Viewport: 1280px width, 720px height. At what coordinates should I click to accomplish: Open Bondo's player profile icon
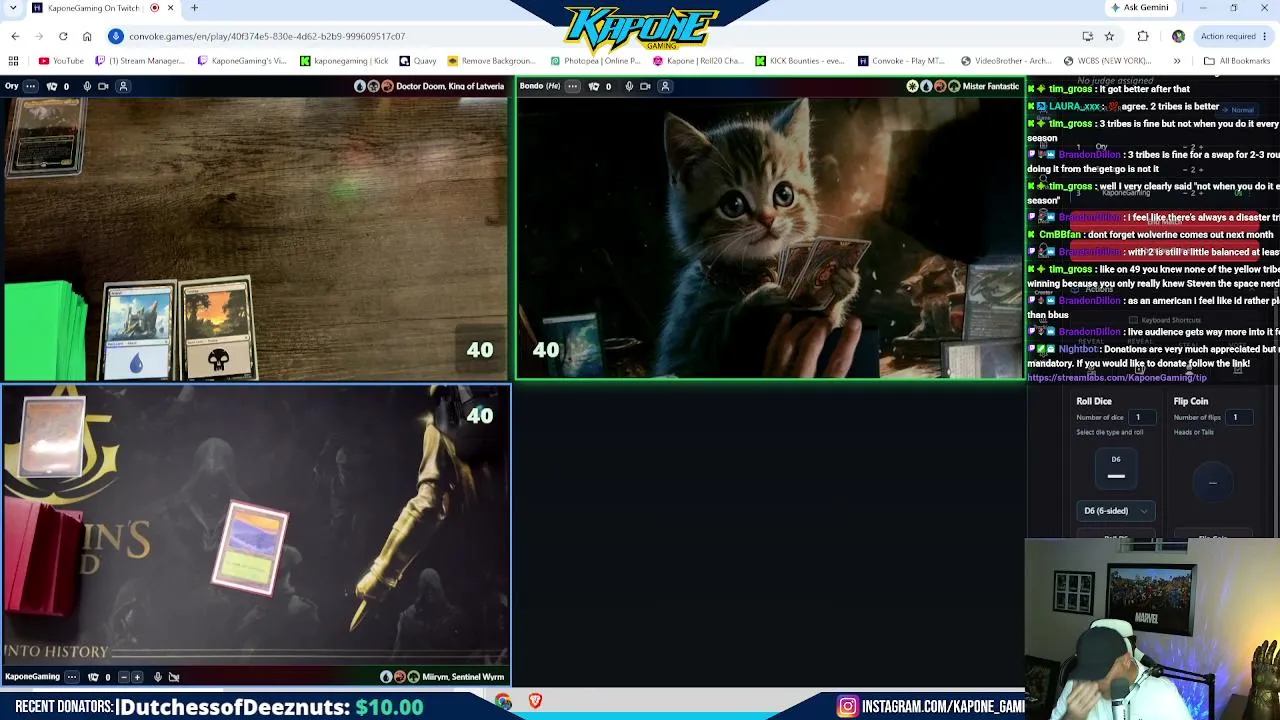[x=665, y=86]
